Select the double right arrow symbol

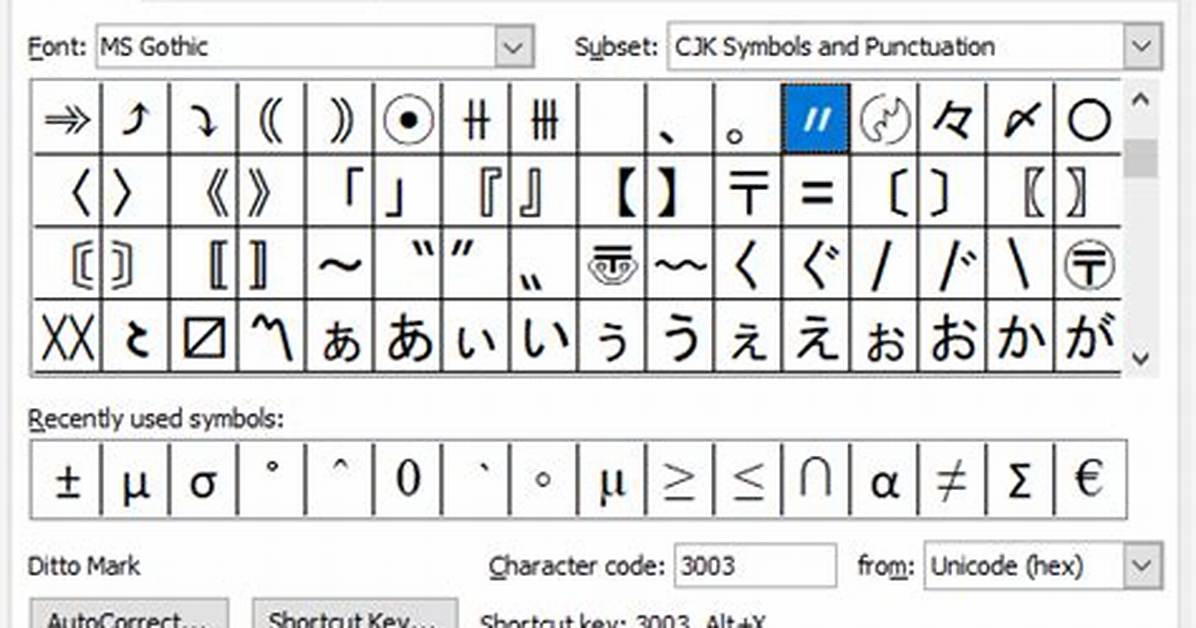click(x=67, y=120)
